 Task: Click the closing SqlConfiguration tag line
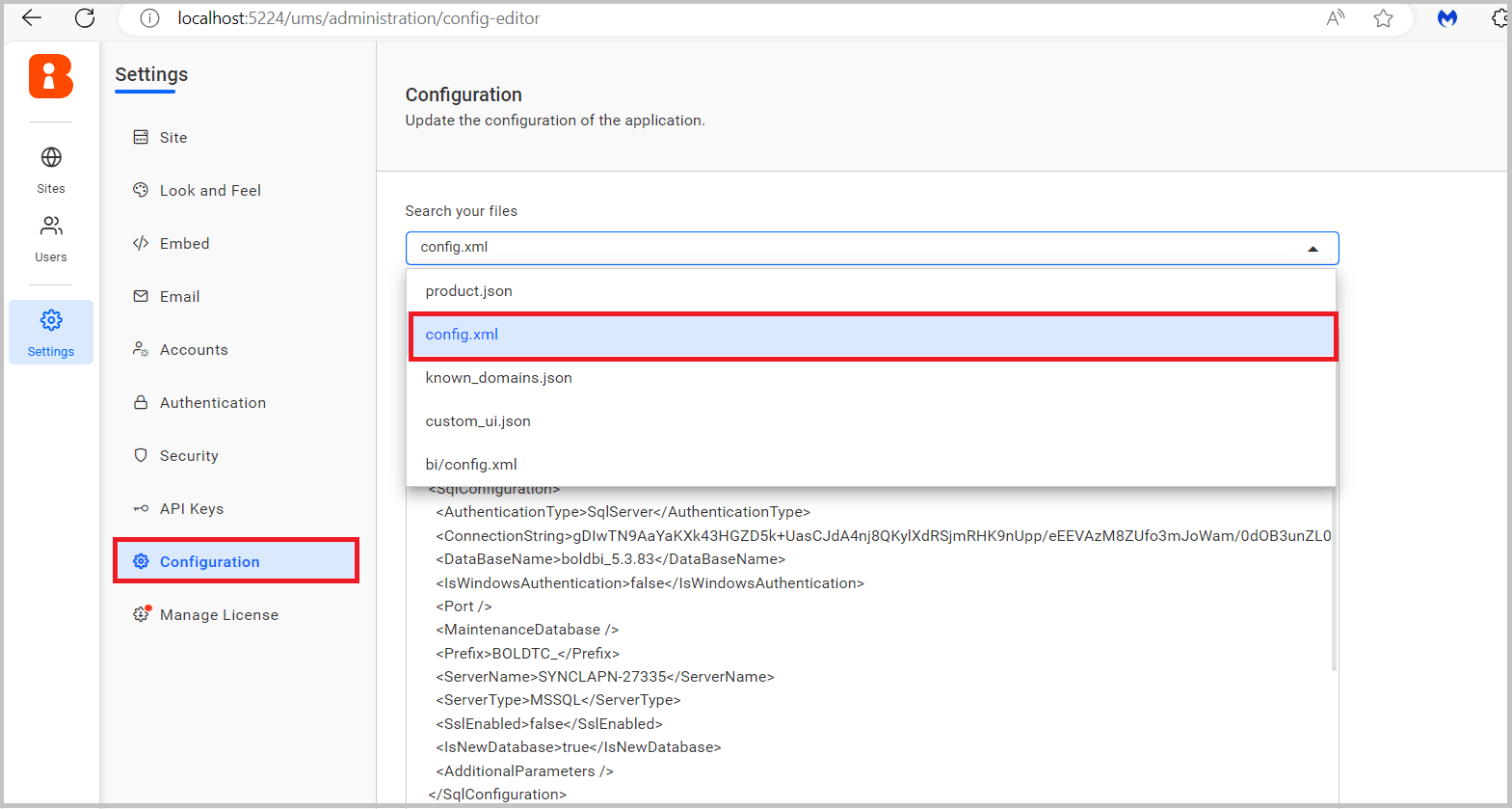[x=497, y=795]
